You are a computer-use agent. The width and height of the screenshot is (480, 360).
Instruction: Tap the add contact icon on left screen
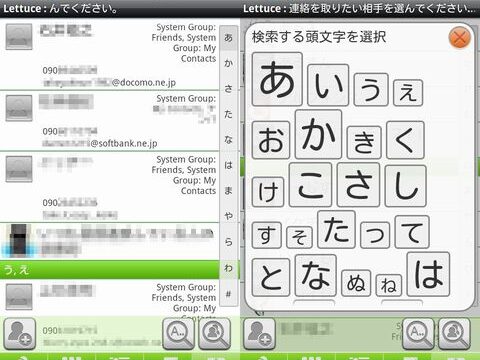click(x=20, y=334)
